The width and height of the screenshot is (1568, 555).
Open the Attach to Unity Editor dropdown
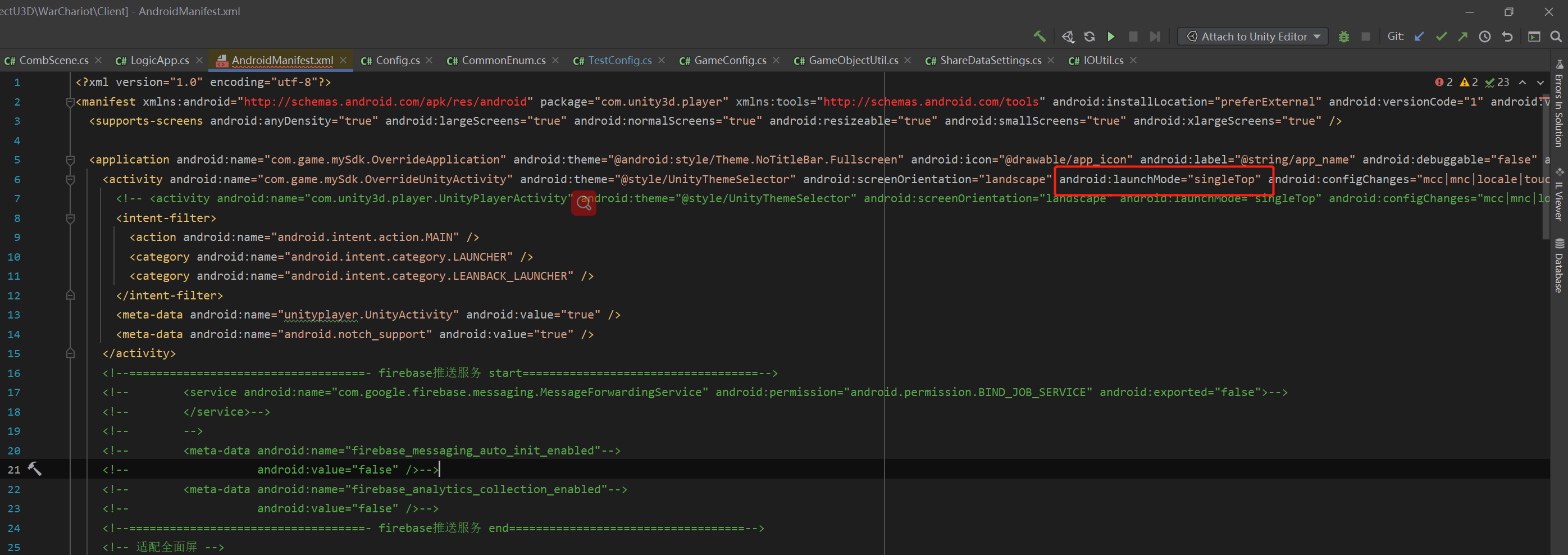1252,37
